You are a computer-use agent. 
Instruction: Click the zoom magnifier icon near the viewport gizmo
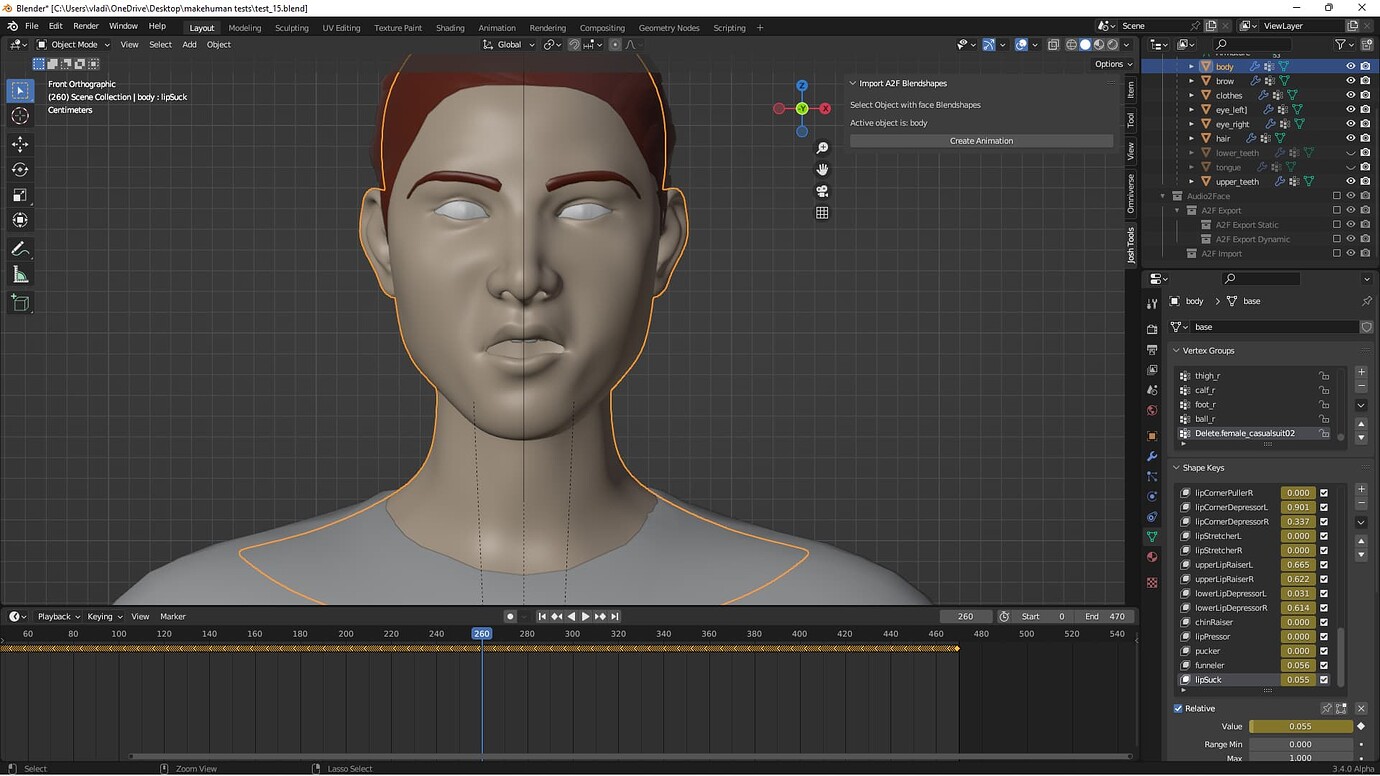pyautogui.click(x=822, y=147)
